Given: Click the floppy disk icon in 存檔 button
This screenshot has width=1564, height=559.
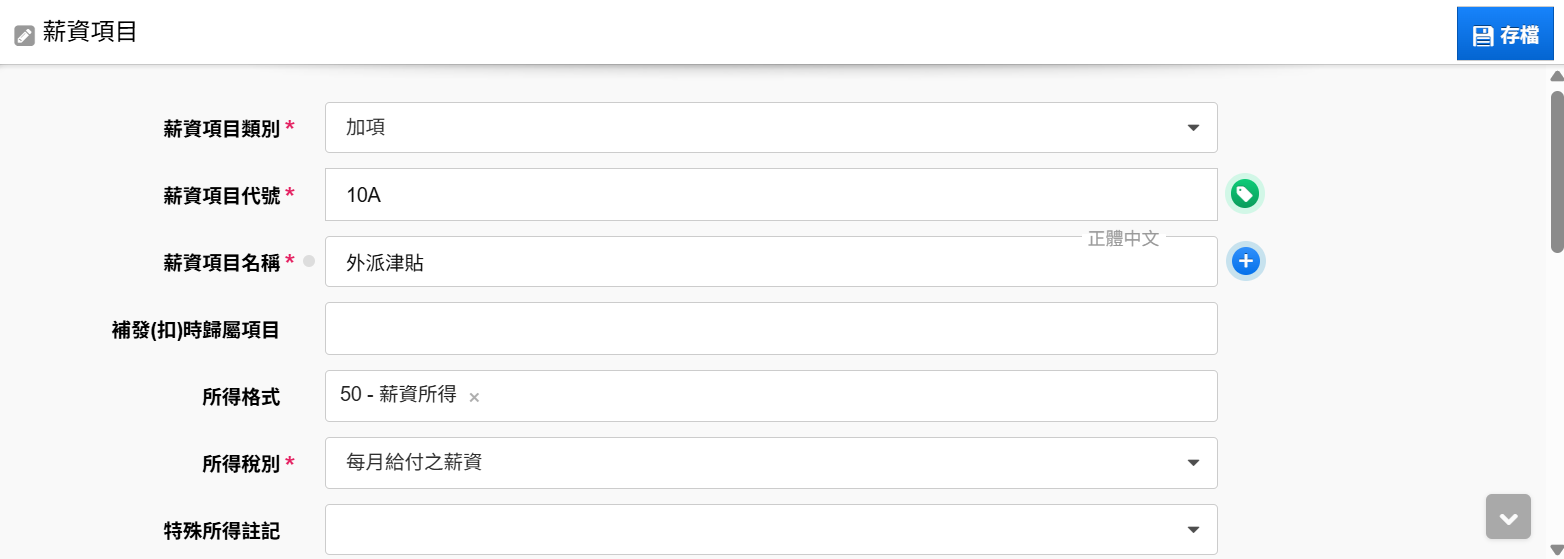Looking at the screenshot, I should (1483, 36).
